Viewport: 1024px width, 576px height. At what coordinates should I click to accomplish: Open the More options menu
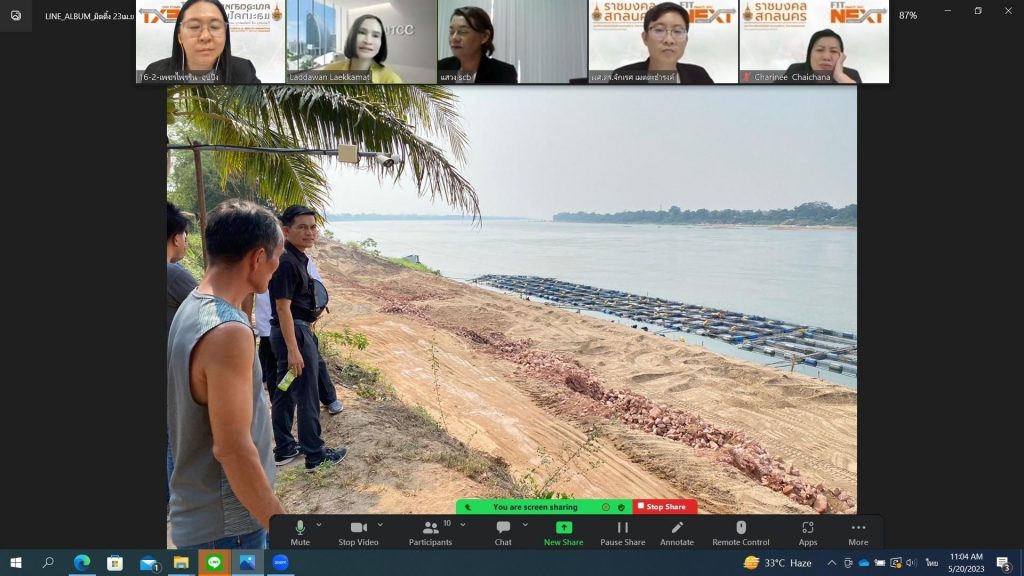pos(858,530)
